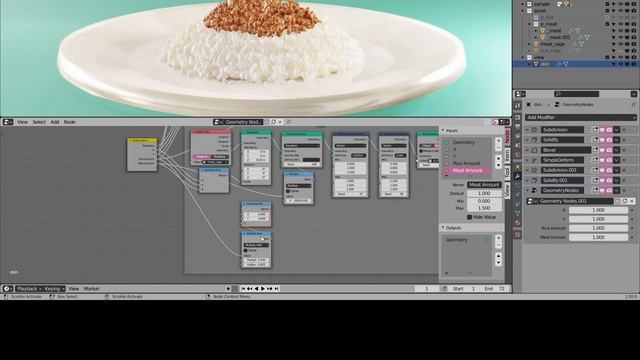Toggle render display of the Solidify modifier
Viewport: 640px width, 360px height.
[x=609, y=140]
